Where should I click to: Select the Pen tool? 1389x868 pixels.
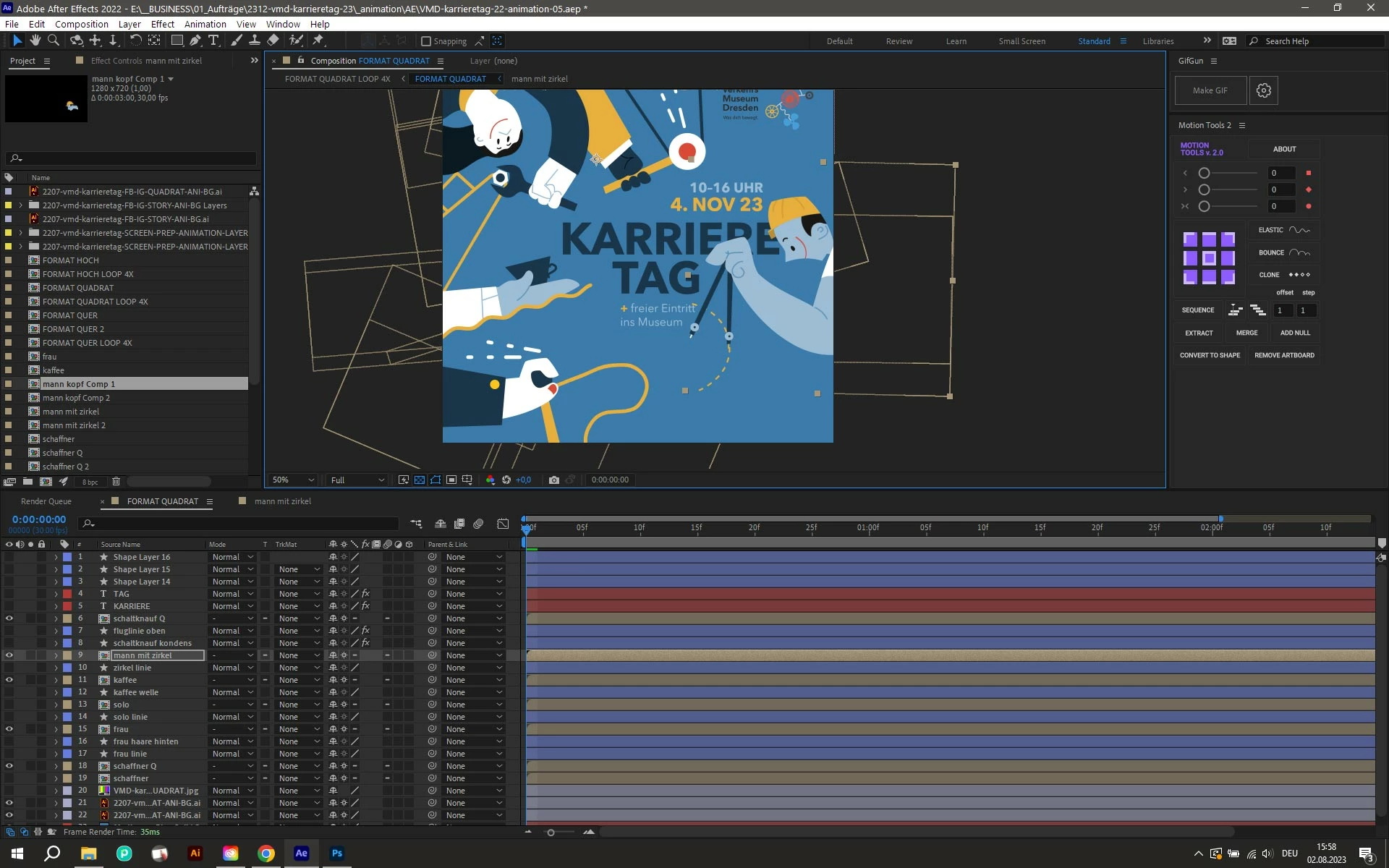click(195, 41)
